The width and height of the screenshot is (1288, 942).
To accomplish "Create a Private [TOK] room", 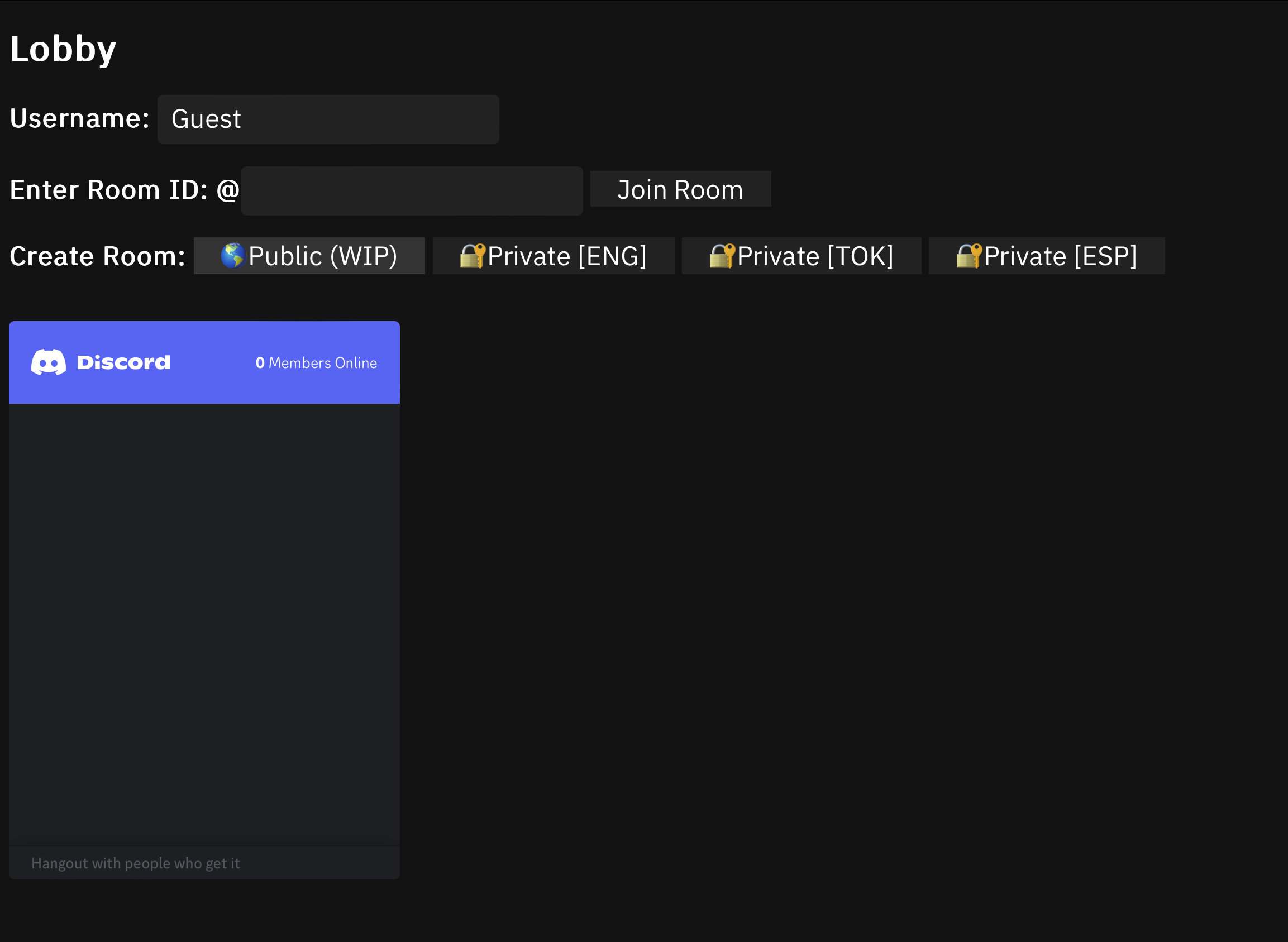I will (802, 256).
